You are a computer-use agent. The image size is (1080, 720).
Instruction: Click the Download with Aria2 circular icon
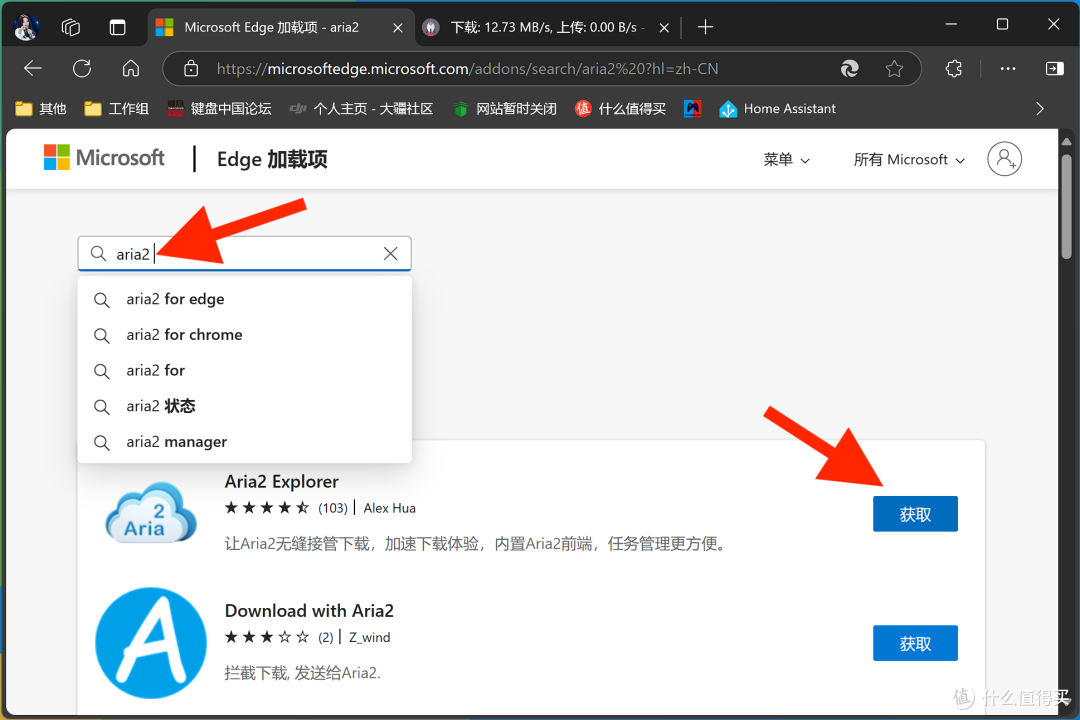pos(150,643)
